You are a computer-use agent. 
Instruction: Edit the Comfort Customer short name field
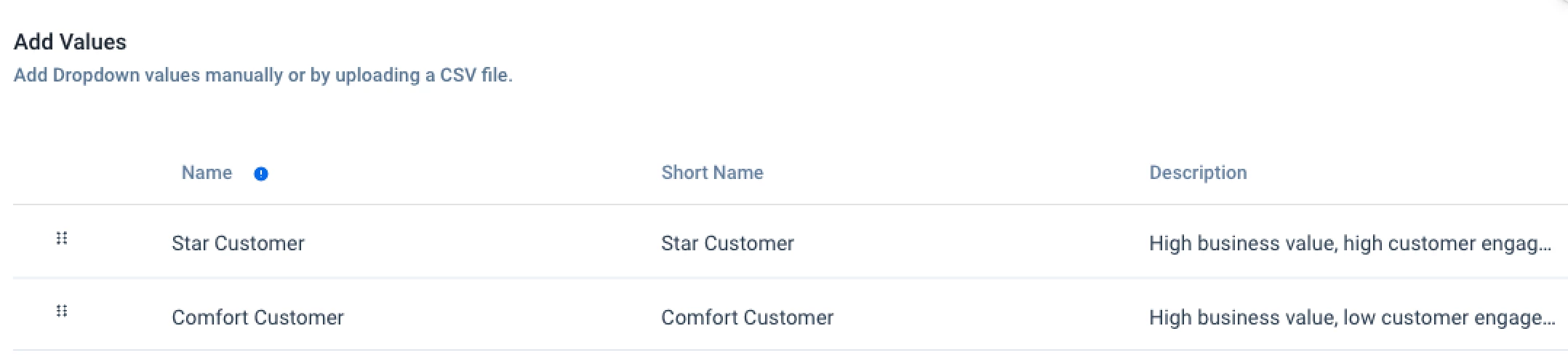click(747, 317)
